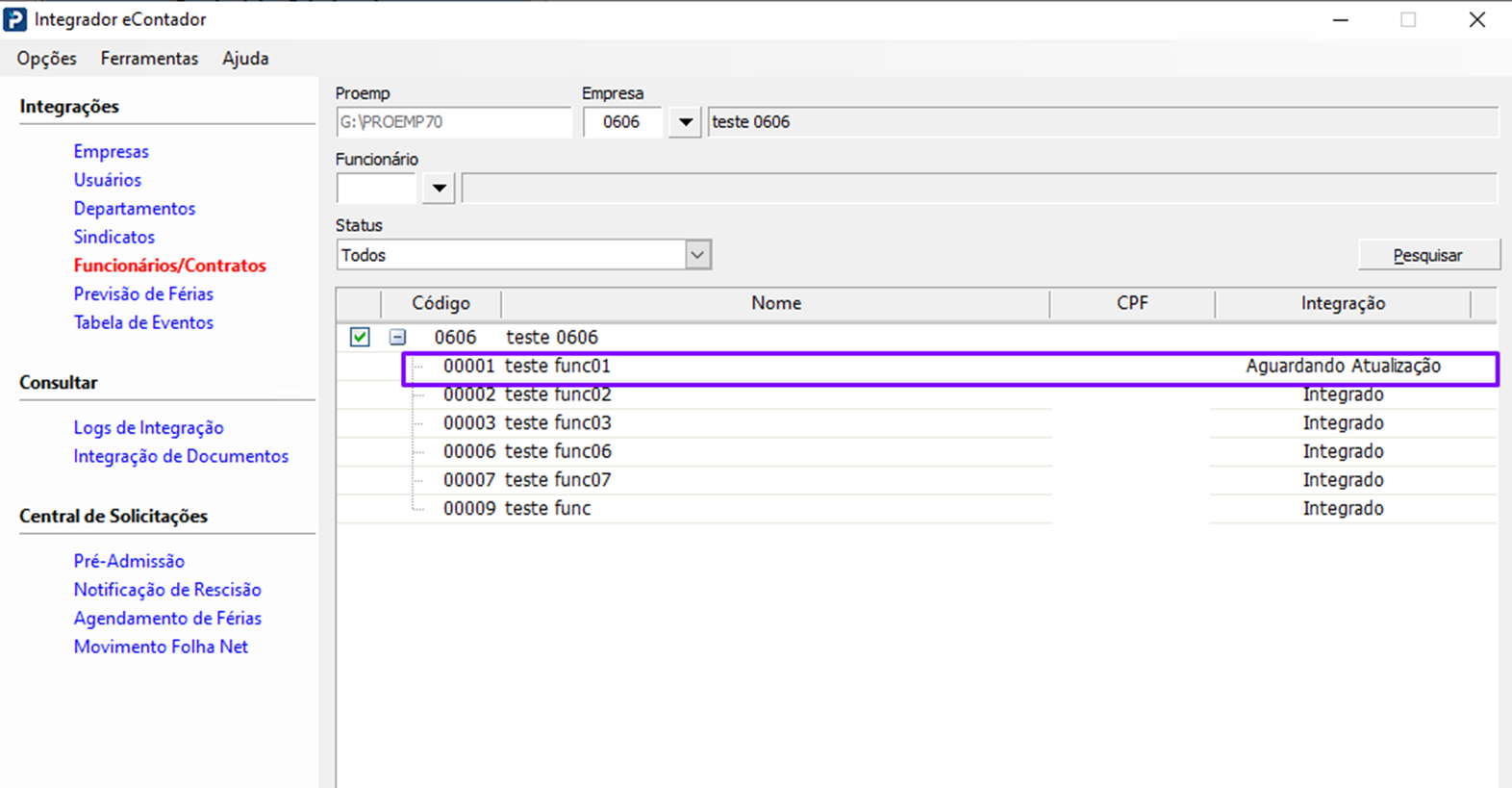This screenshot has width=1512, height=788.
Task: Expand the Status combo box
Action: coord(697,255)
